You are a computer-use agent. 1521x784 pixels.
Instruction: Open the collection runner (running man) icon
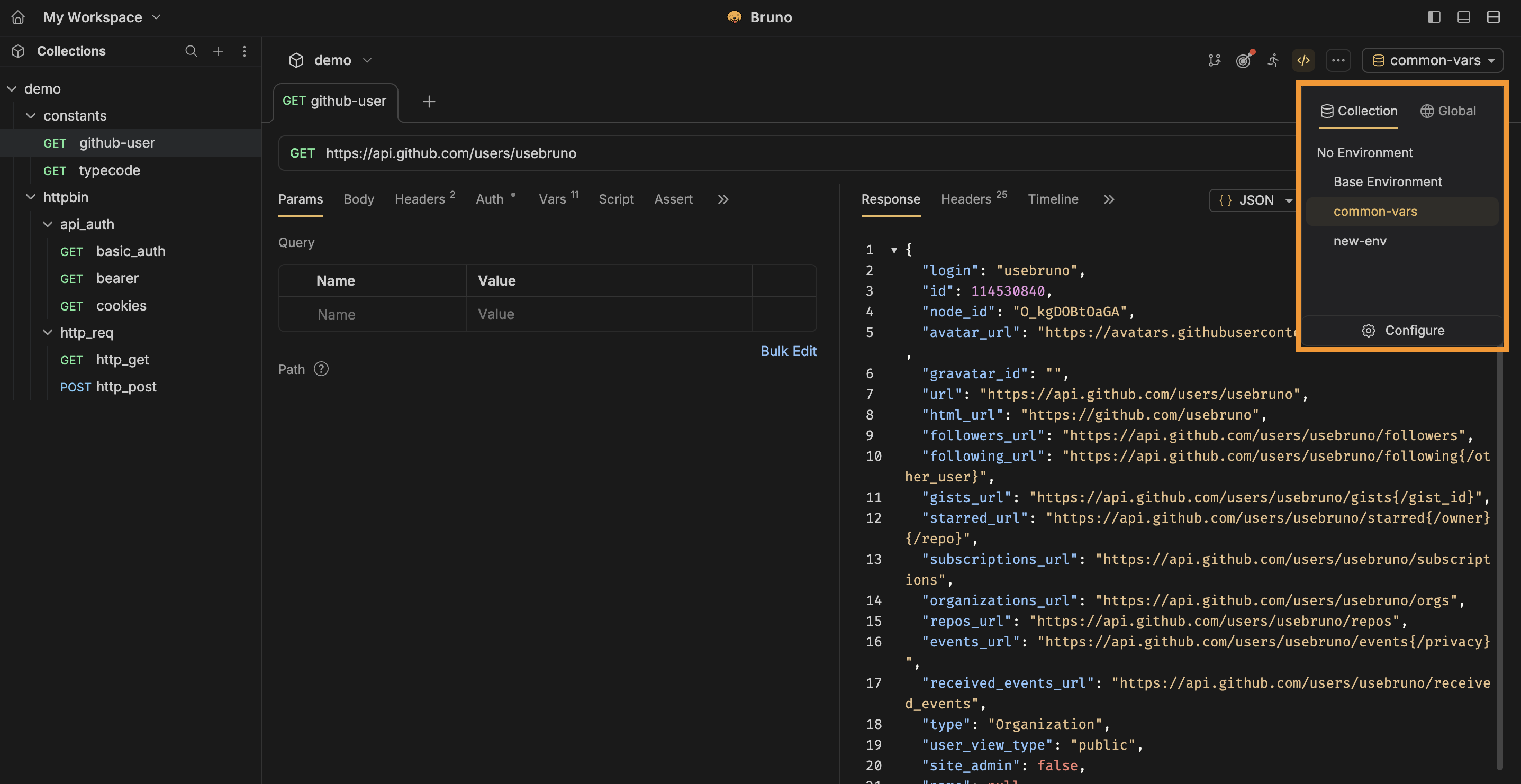click(1274, 60)
